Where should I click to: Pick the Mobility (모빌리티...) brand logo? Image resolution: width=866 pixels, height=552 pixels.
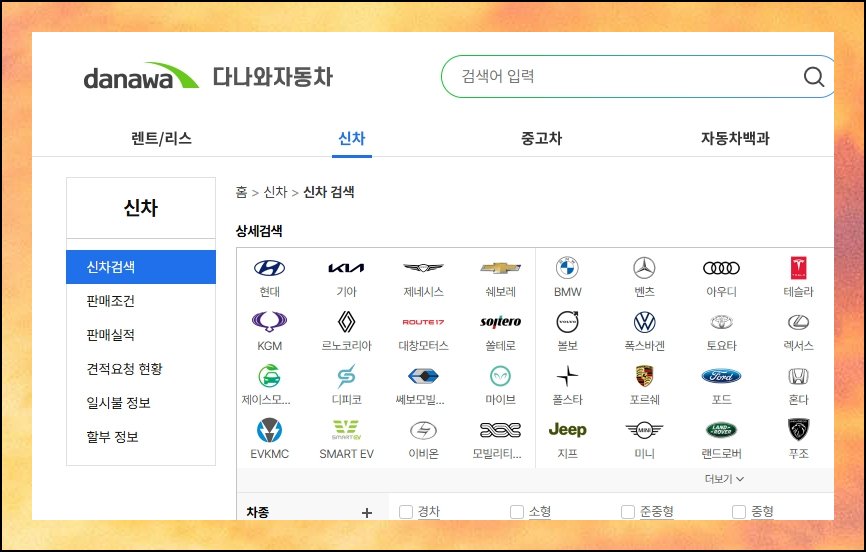(500, 429)
